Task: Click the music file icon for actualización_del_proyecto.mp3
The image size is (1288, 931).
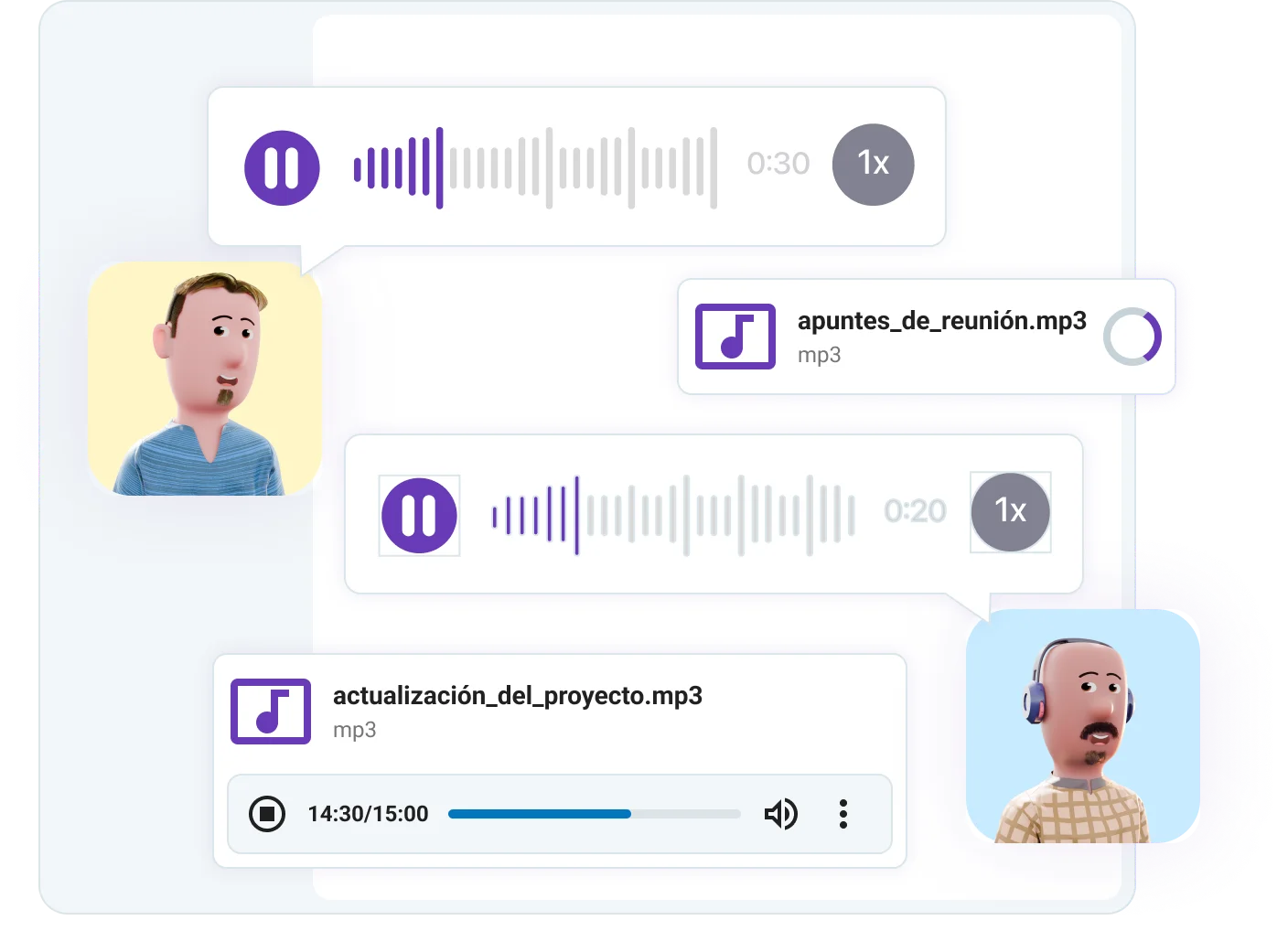Action: [x=271, y=712]
